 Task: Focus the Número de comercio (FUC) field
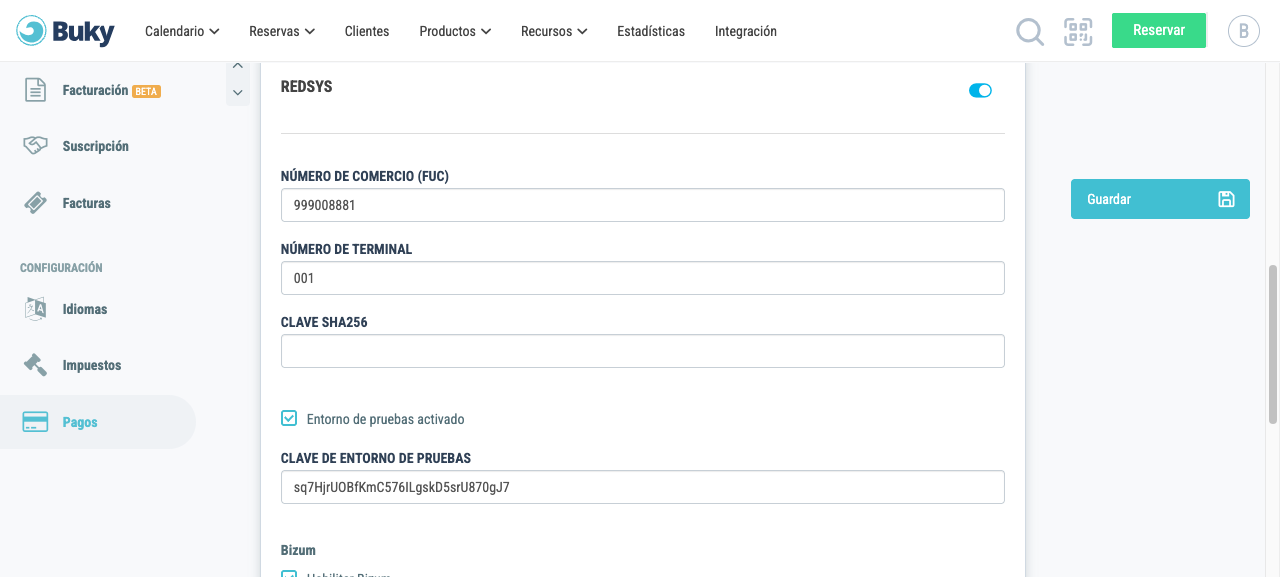[643, 205]
